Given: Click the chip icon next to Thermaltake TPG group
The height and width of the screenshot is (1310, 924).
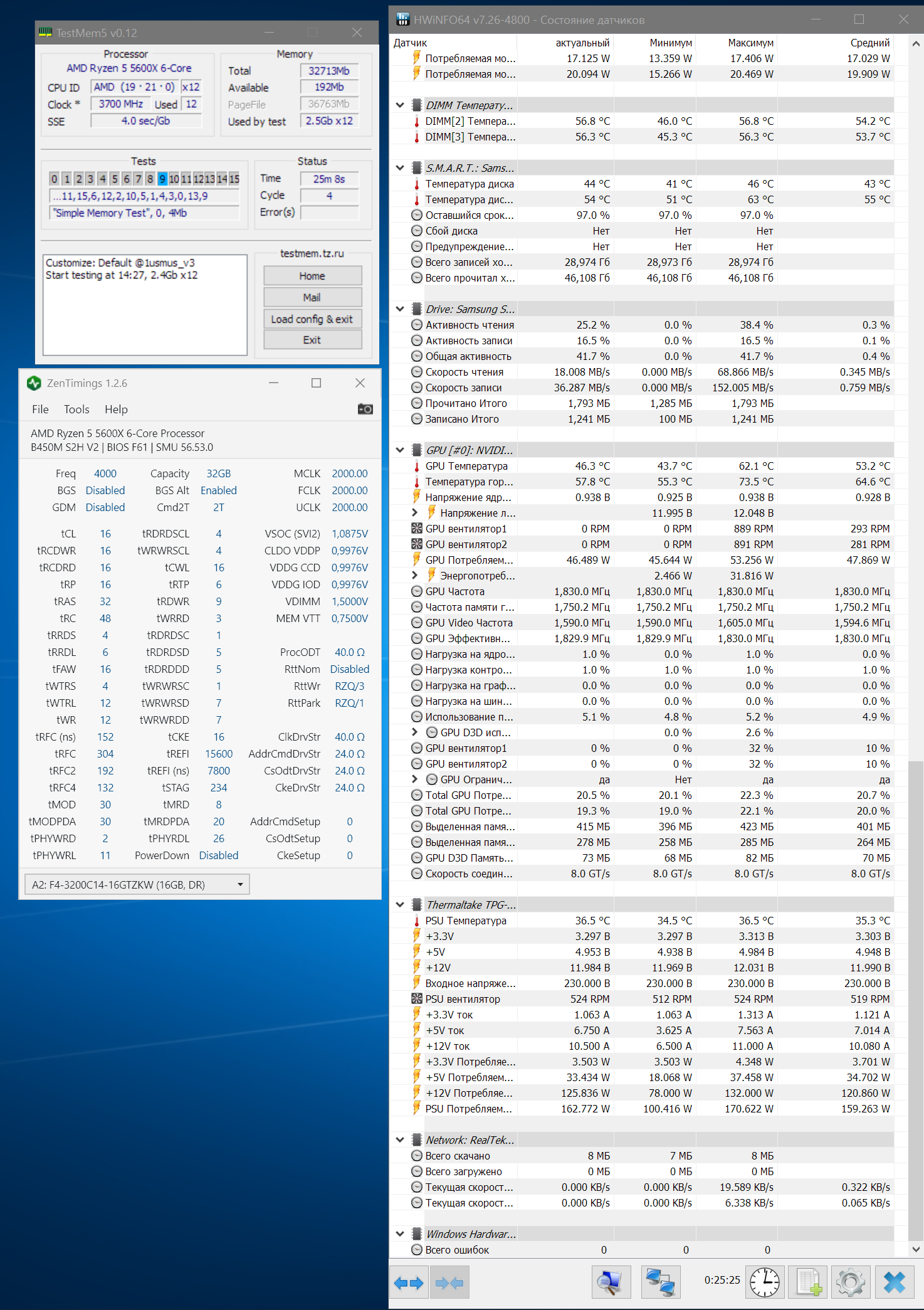Looking at the screenshot, I should [416, 905].
